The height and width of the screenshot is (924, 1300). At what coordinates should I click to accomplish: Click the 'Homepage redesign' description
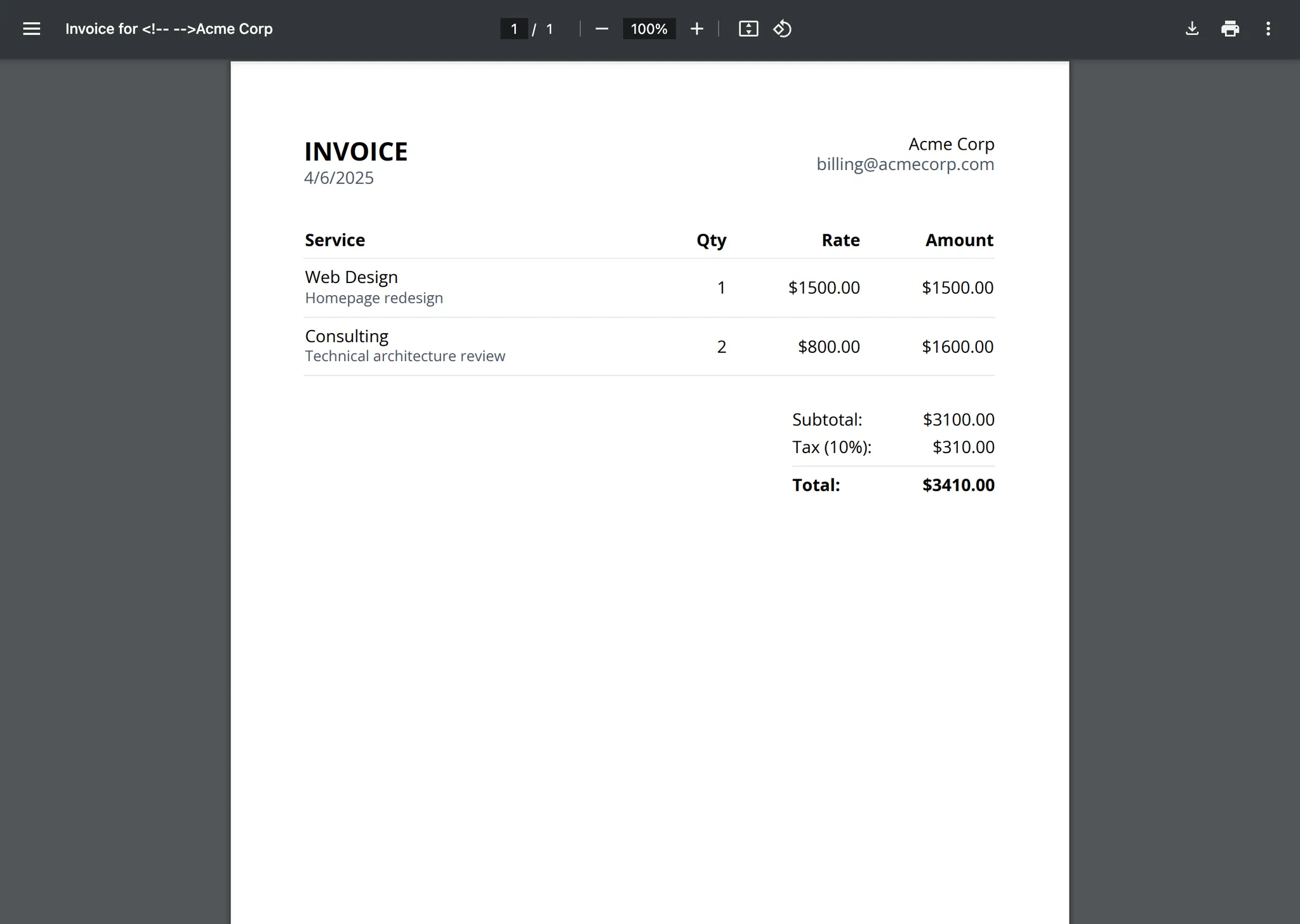374,298
